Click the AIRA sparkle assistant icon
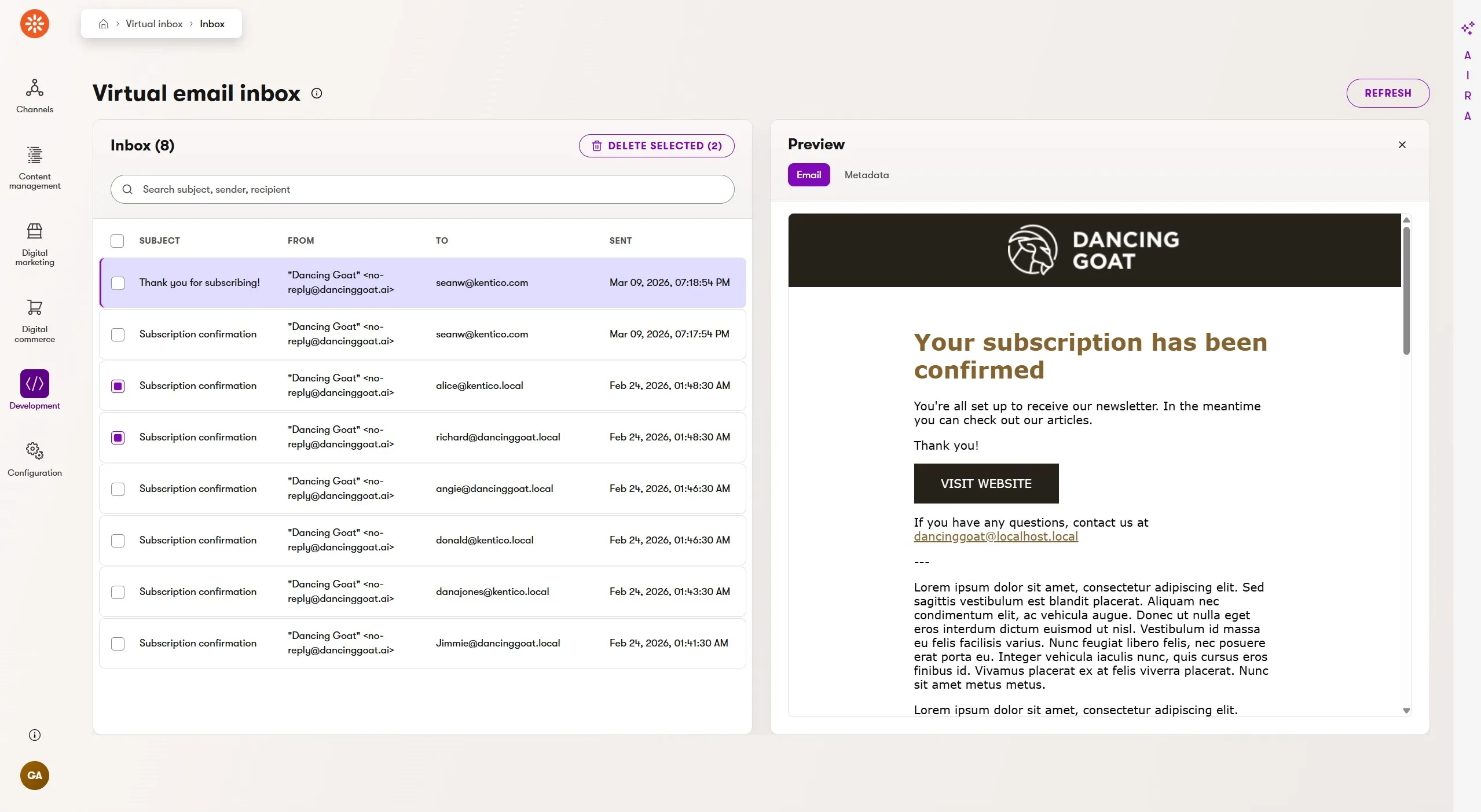 (1467, 28)
